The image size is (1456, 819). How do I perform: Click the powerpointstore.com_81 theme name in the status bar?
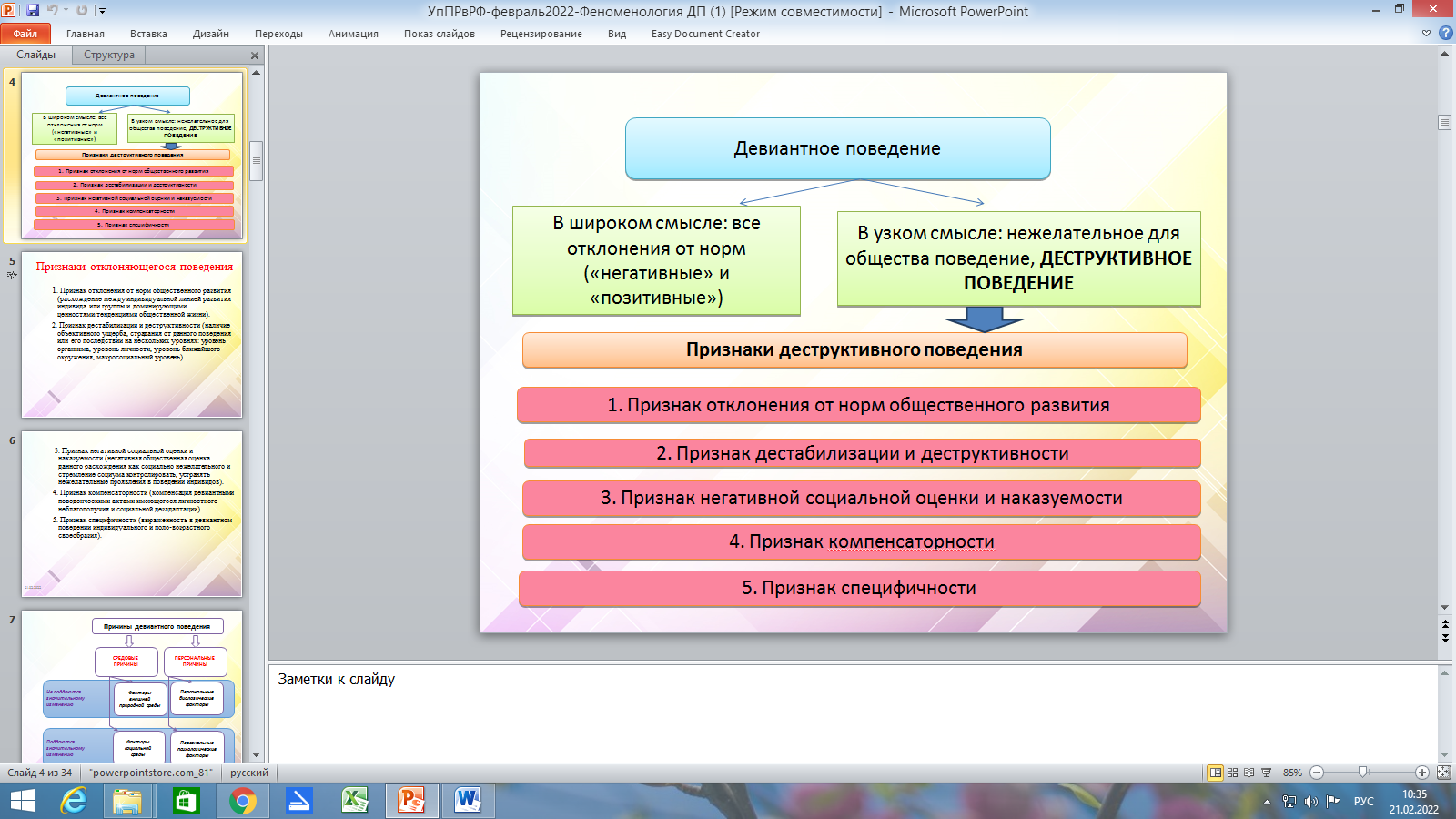pos(152,773)
